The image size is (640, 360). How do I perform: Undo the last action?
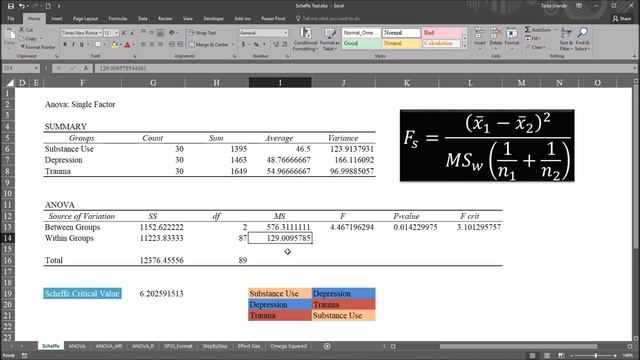click(21, 6)
